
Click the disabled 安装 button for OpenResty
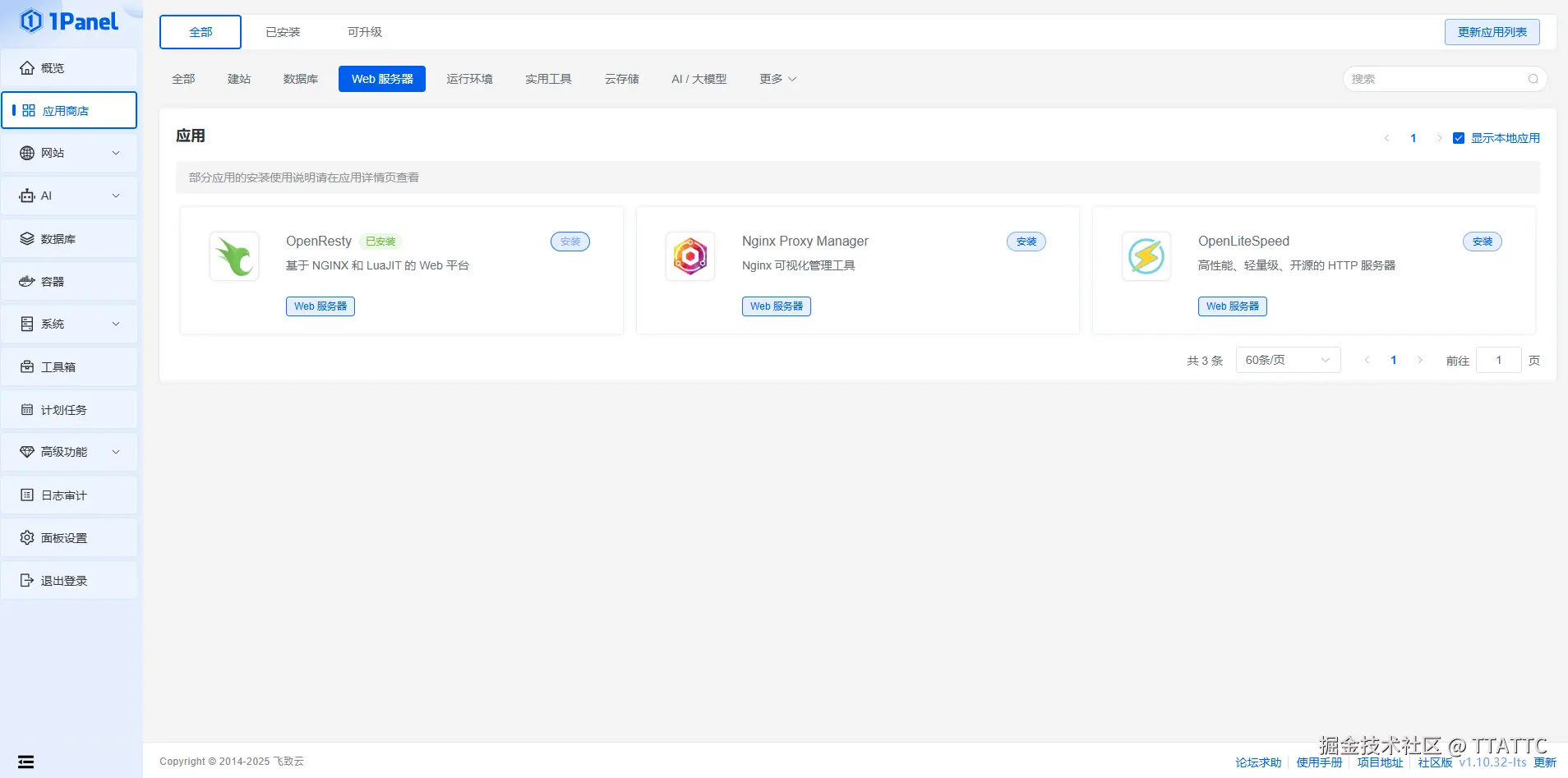pos(570,242)
